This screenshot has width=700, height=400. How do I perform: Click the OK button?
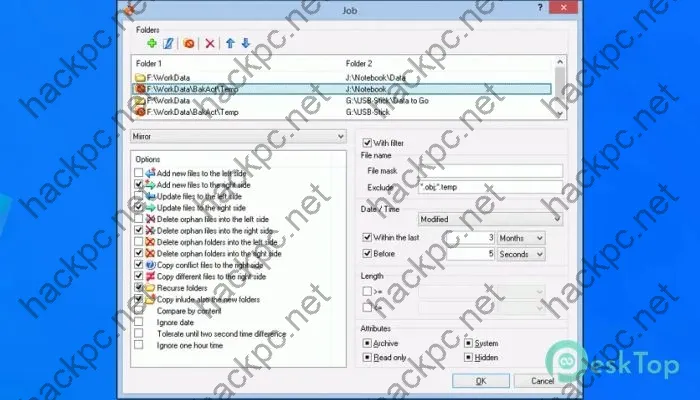click(x=480, y=381)
